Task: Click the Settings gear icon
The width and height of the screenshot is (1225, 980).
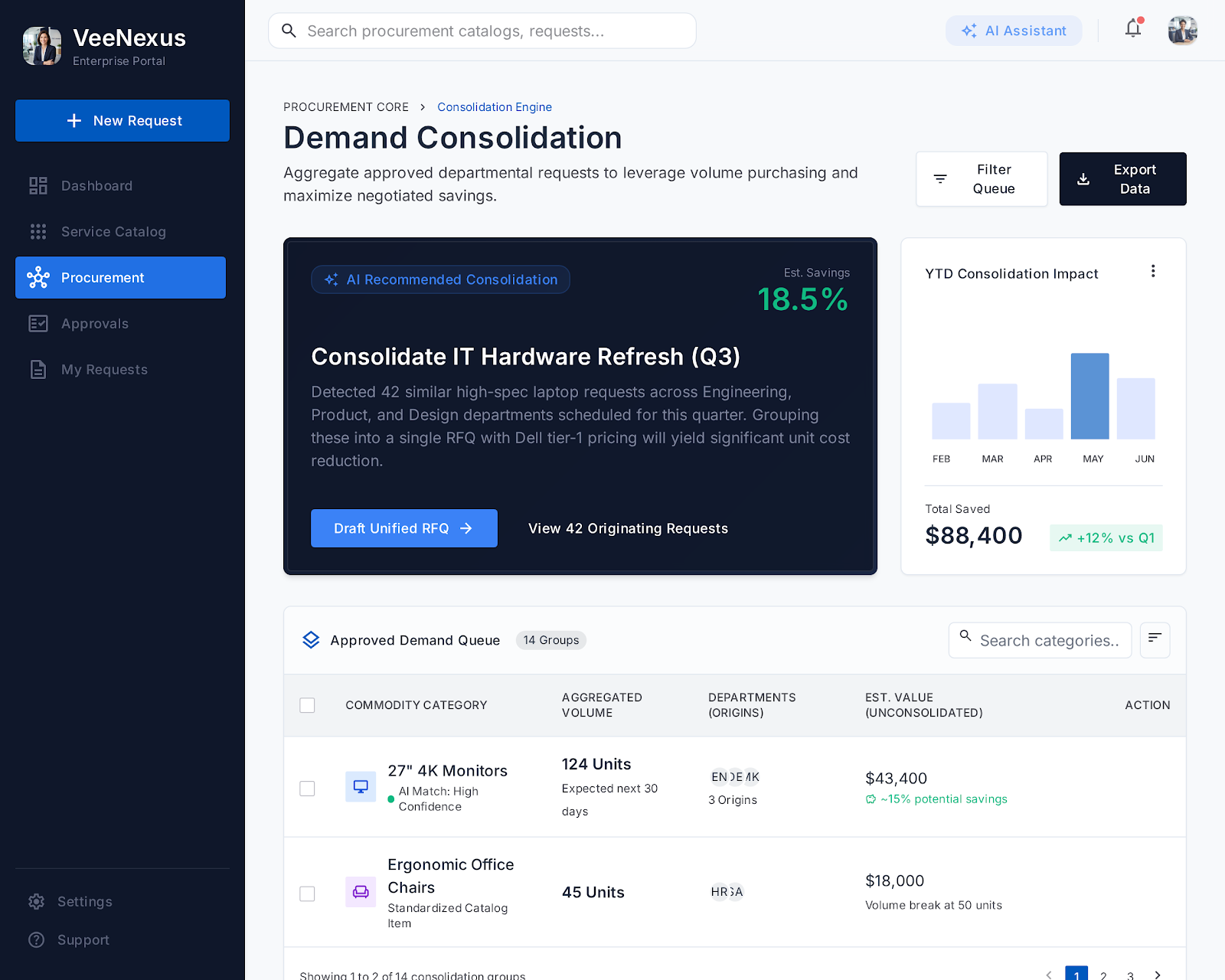Action: 36,901
